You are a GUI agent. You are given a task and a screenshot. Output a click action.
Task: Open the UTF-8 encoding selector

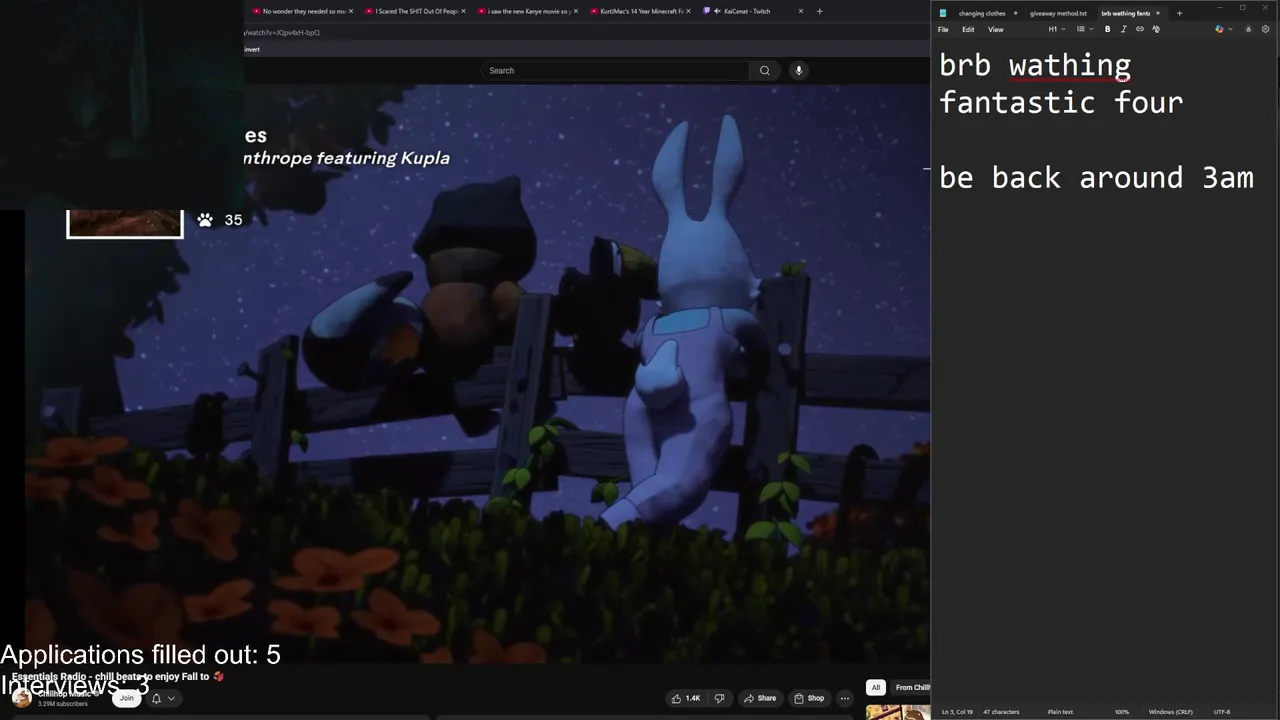(1222, 712)
